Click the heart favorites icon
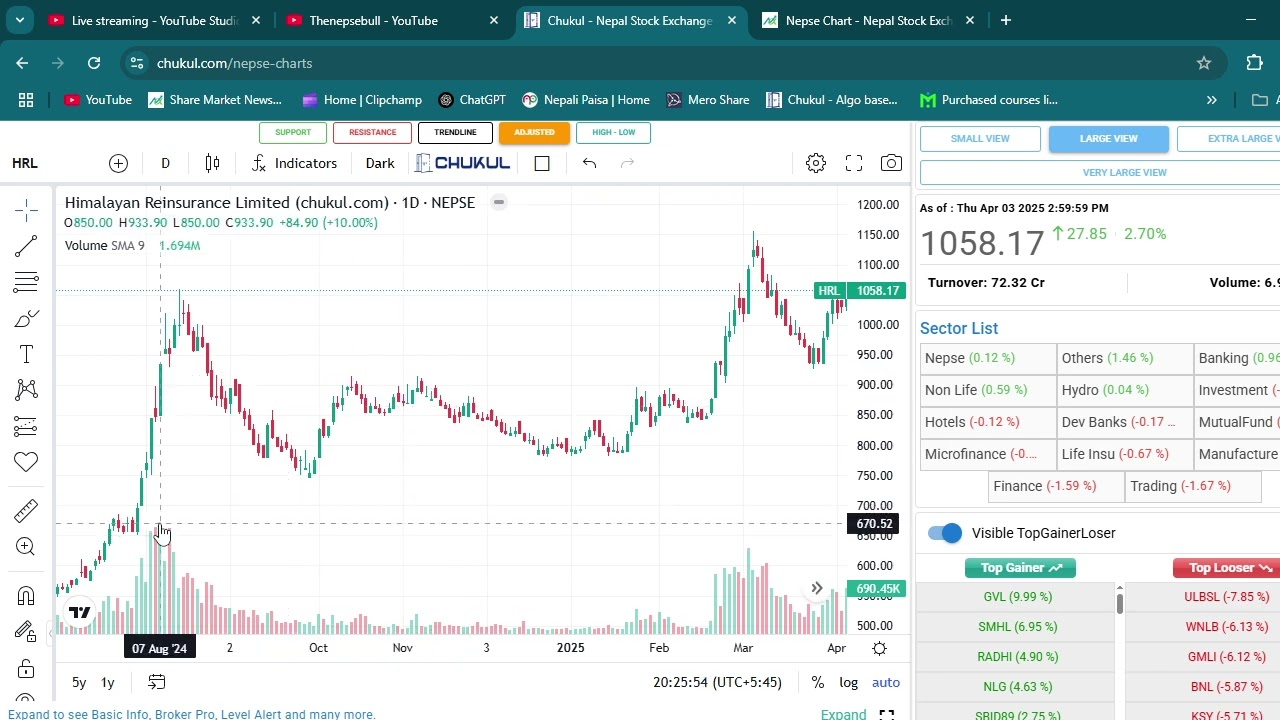 pyautogui.click(x=26, y=462)
